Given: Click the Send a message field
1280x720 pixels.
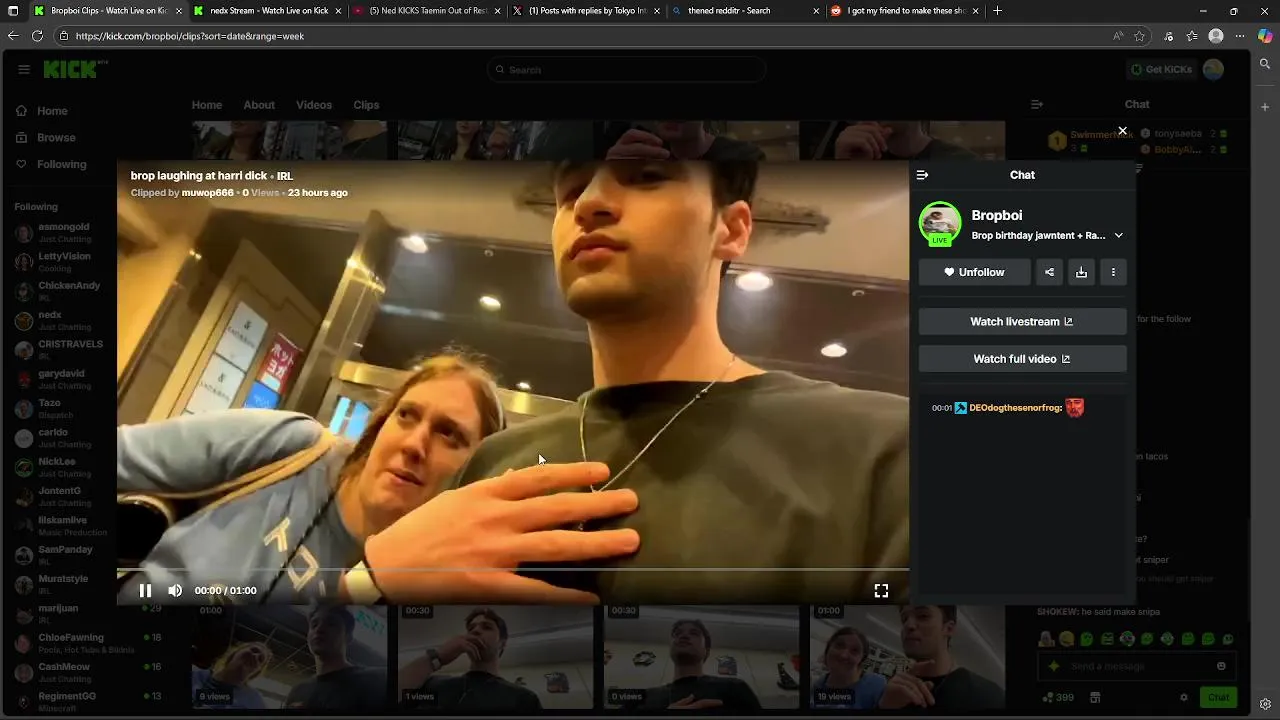Looking at the screenshot, I should [x=1136, y=666].
